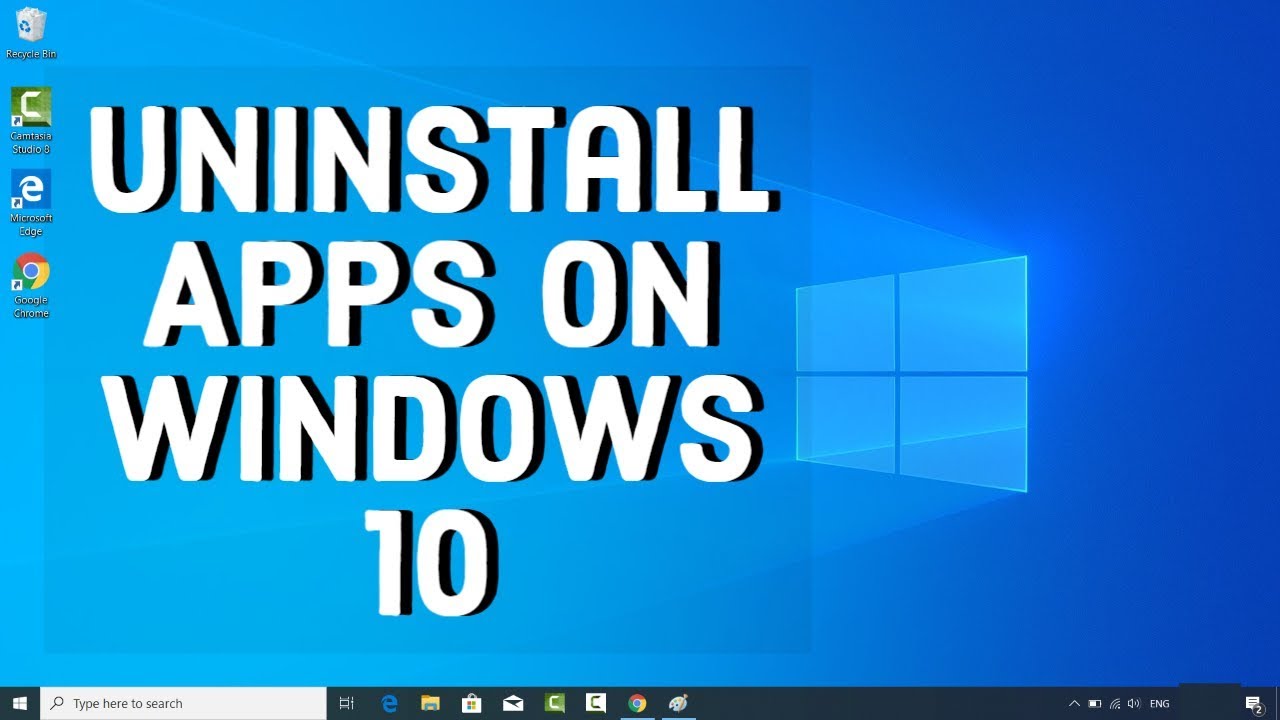Open the Recycle Bin desktop icon
The width and height of the screenshot is (1280, 720).
(x=31, y=32)
